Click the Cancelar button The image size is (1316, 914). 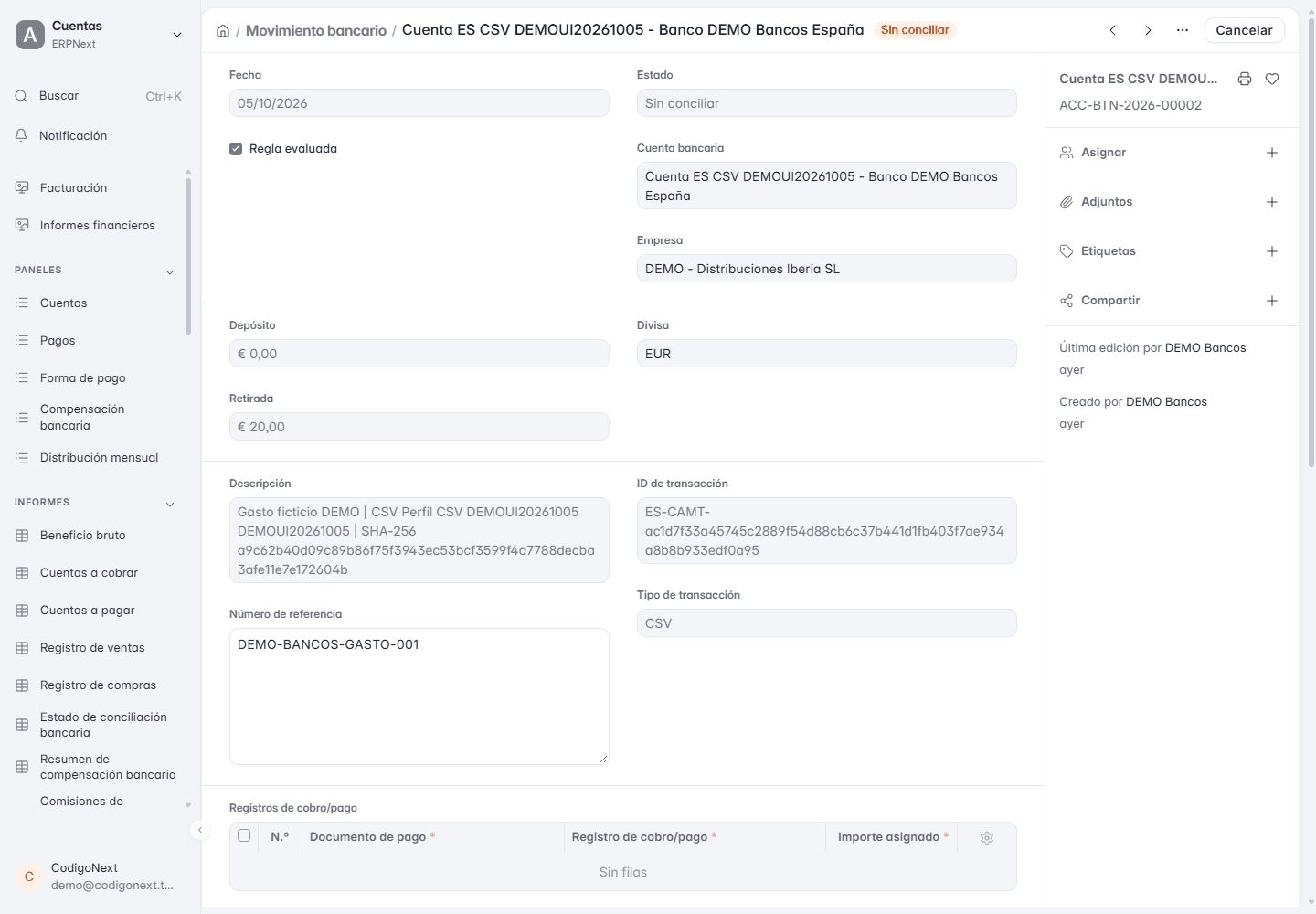(1244, 30)
